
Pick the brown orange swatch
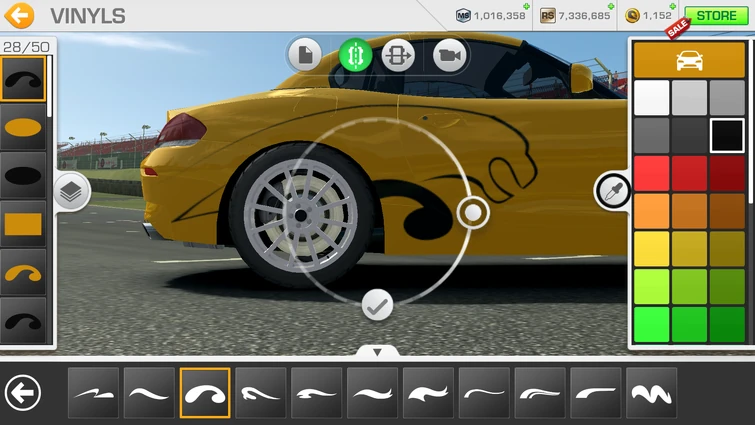[x=727, y=211]
